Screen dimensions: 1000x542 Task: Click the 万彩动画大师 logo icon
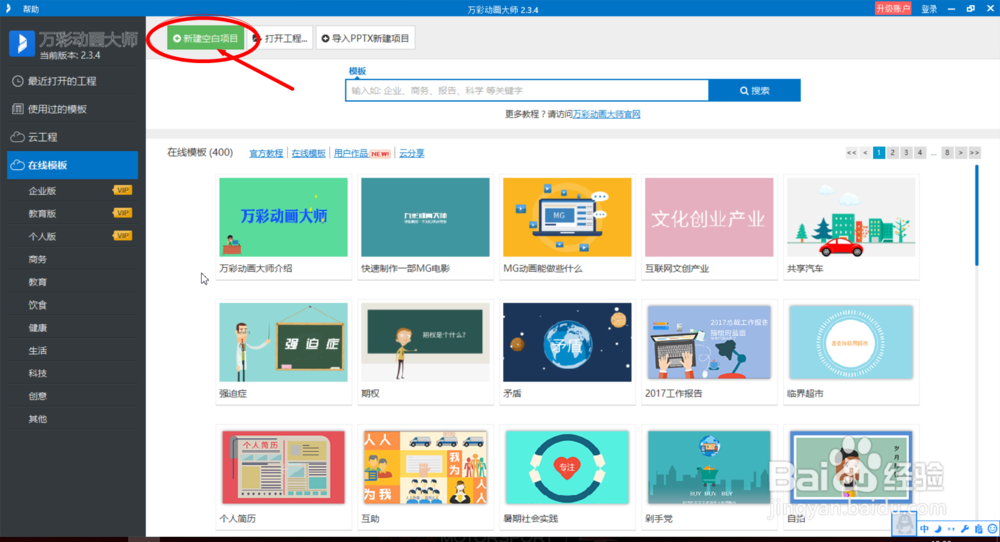coord(22,43)
